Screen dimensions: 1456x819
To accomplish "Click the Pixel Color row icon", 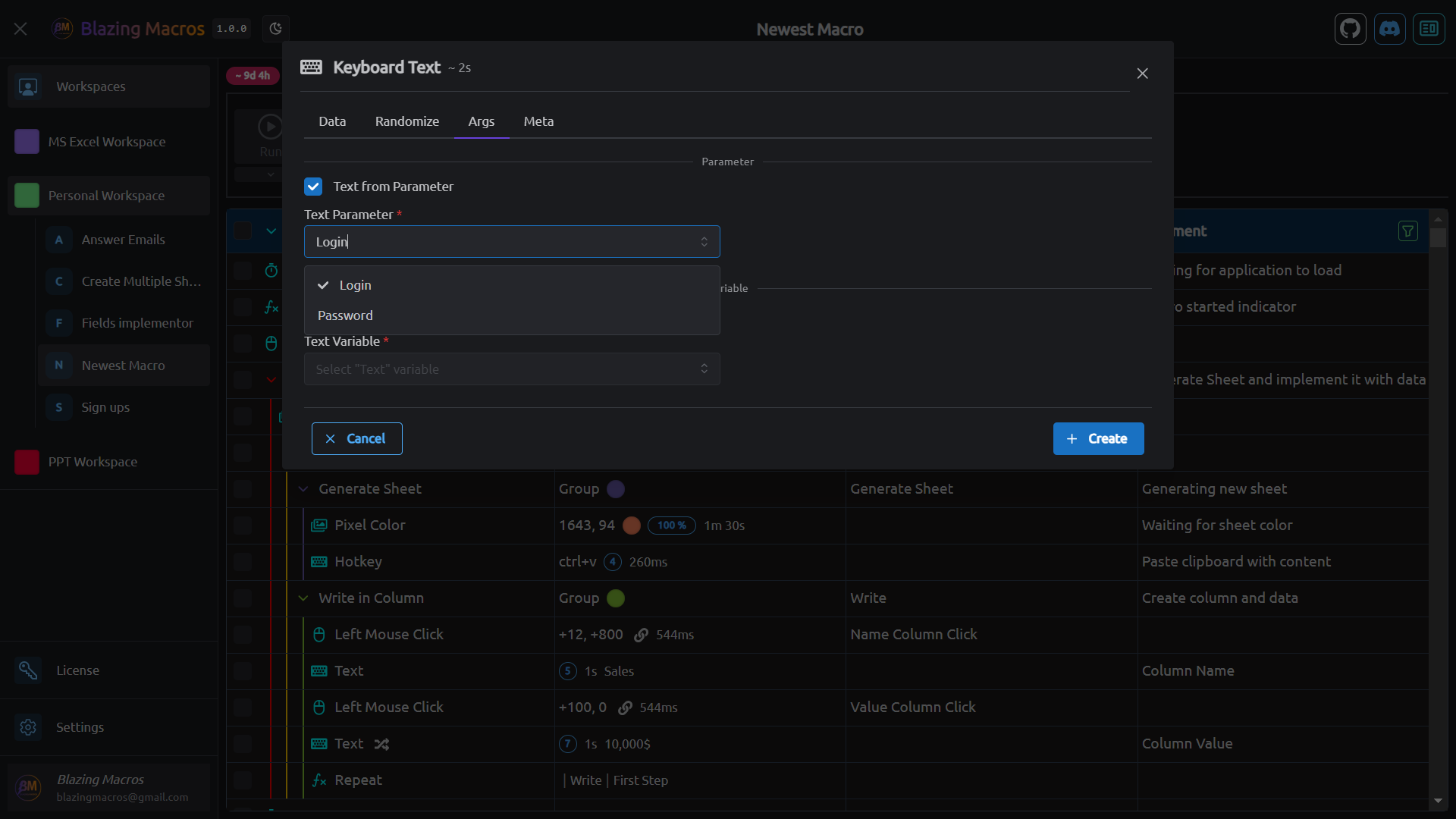I will click(319, 526).
